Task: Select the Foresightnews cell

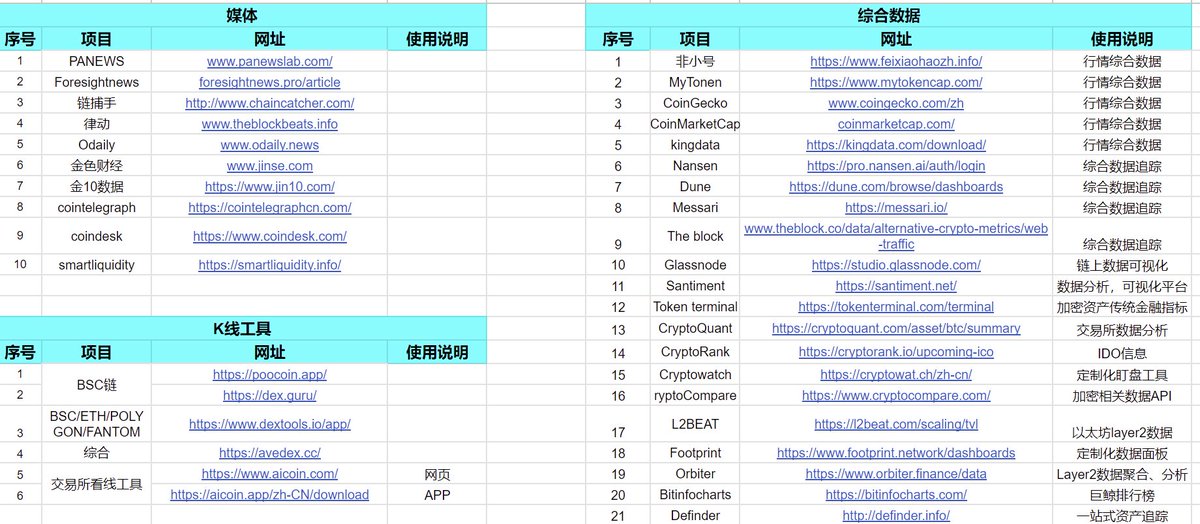Action: [x=96, y=82]
